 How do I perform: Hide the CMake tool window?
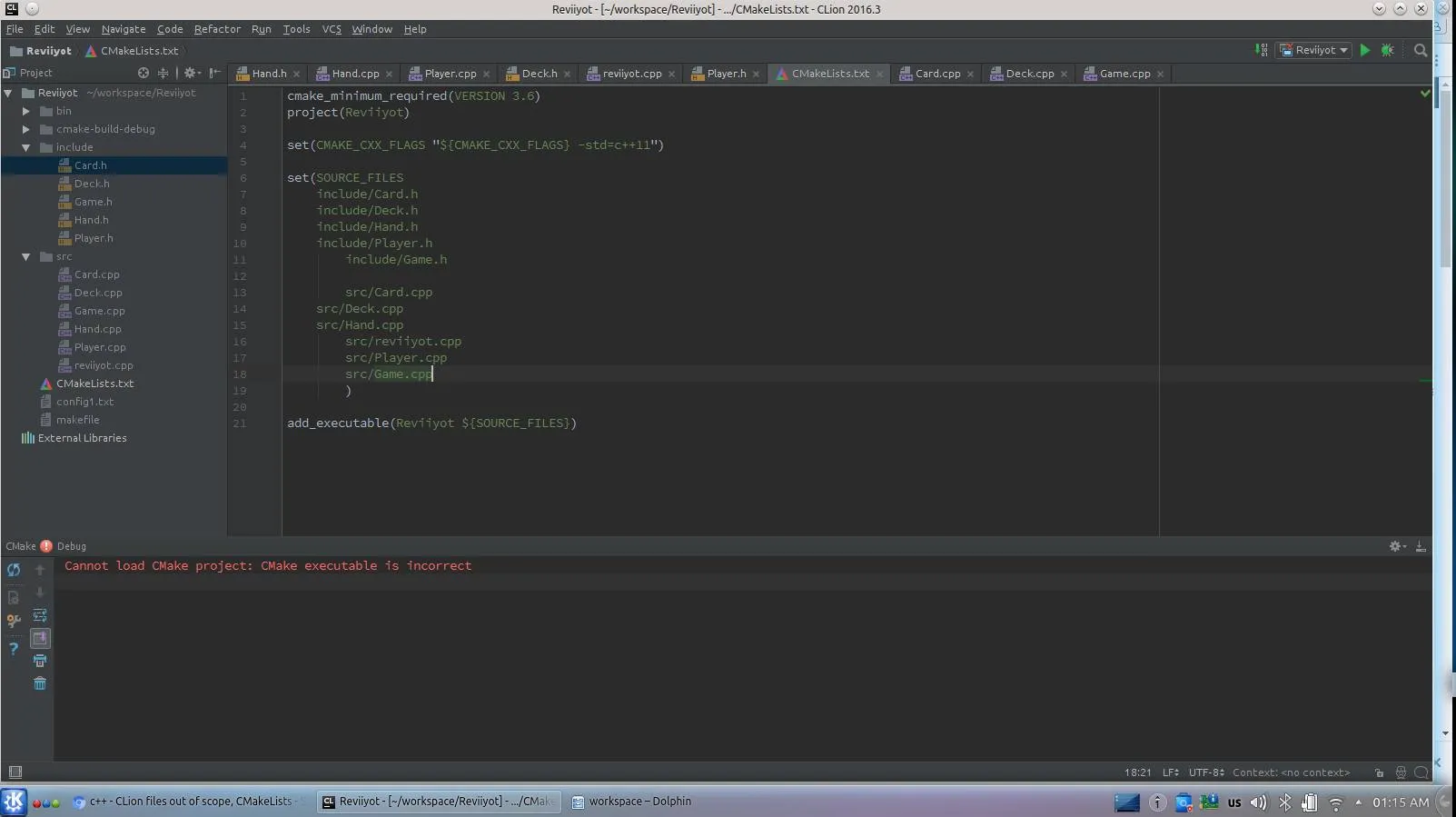click(1421, 546)
